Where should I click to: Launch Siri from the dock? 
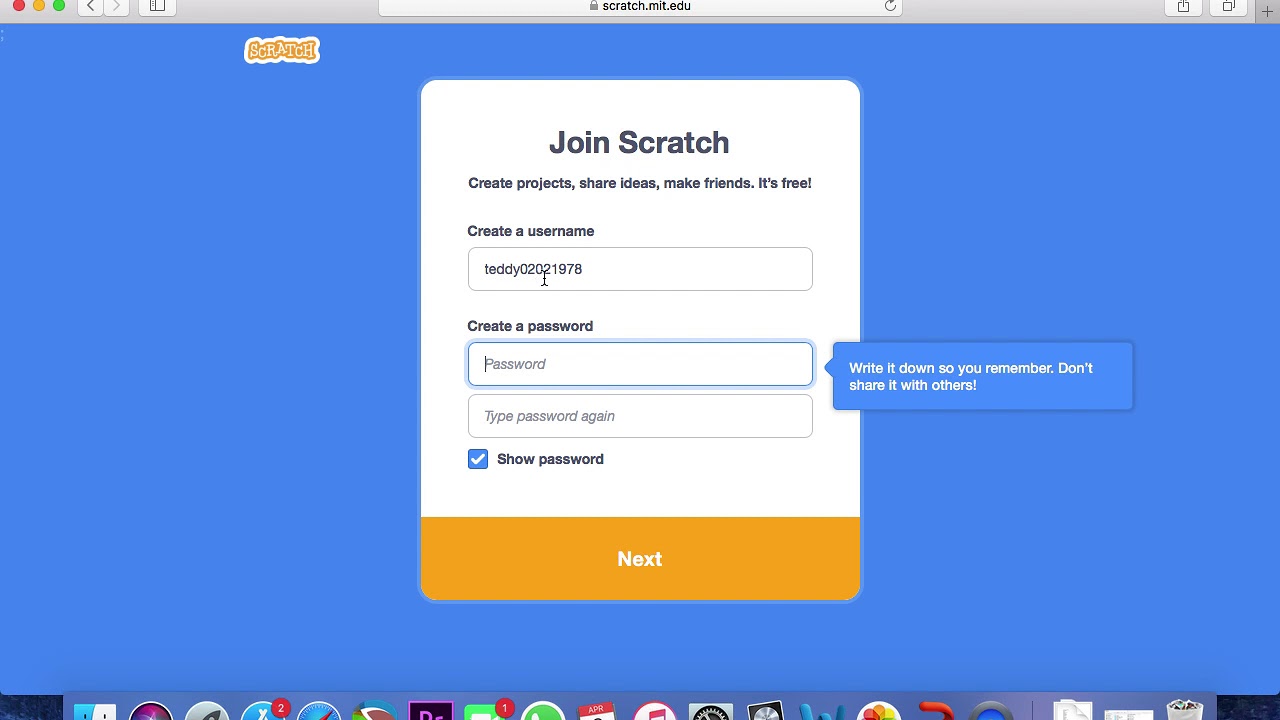151,712
